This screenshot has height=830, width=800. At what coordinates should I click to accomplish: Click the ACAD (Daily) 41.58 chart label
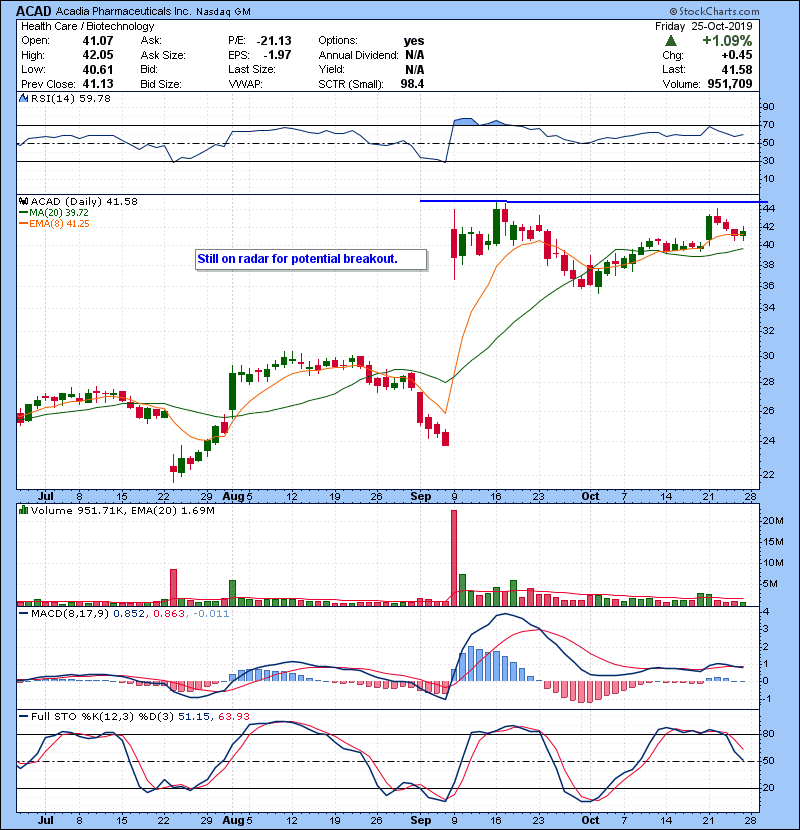click(84, 202)
